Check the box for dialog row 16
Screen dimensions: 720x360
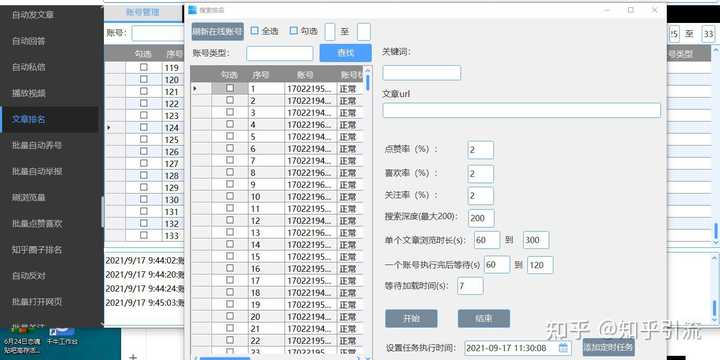(x=230, y=268)
